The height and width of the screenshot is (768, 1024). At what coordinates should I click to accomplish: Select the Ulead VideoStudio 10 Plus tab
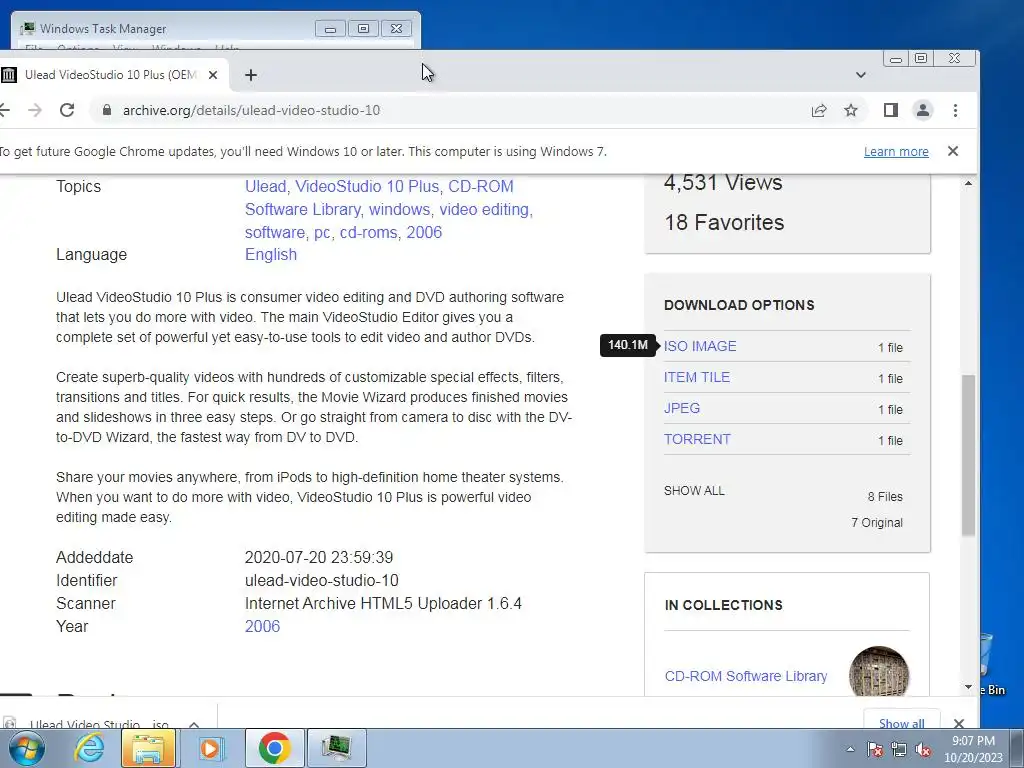pos(110,75)
